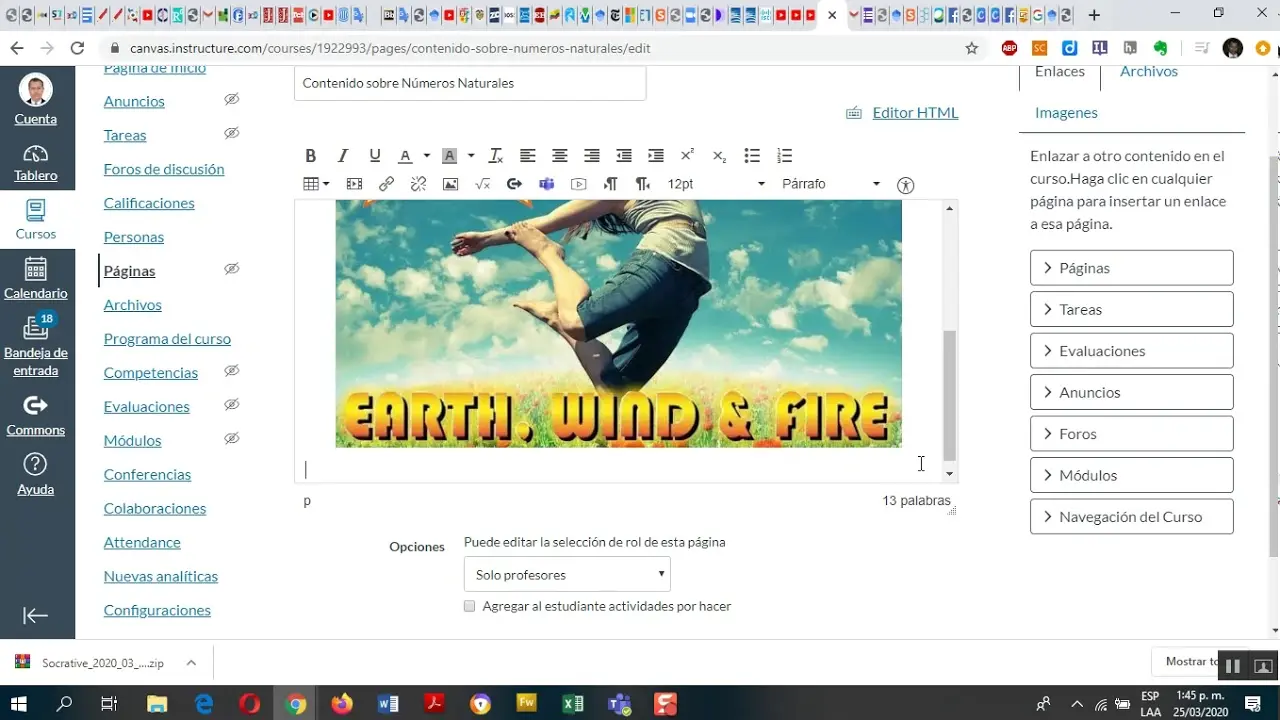The height and width of the screenshot is (720, 1280).
Task: Toggle visibility of Módulos in course navigation
Action: tap(231, 439)
